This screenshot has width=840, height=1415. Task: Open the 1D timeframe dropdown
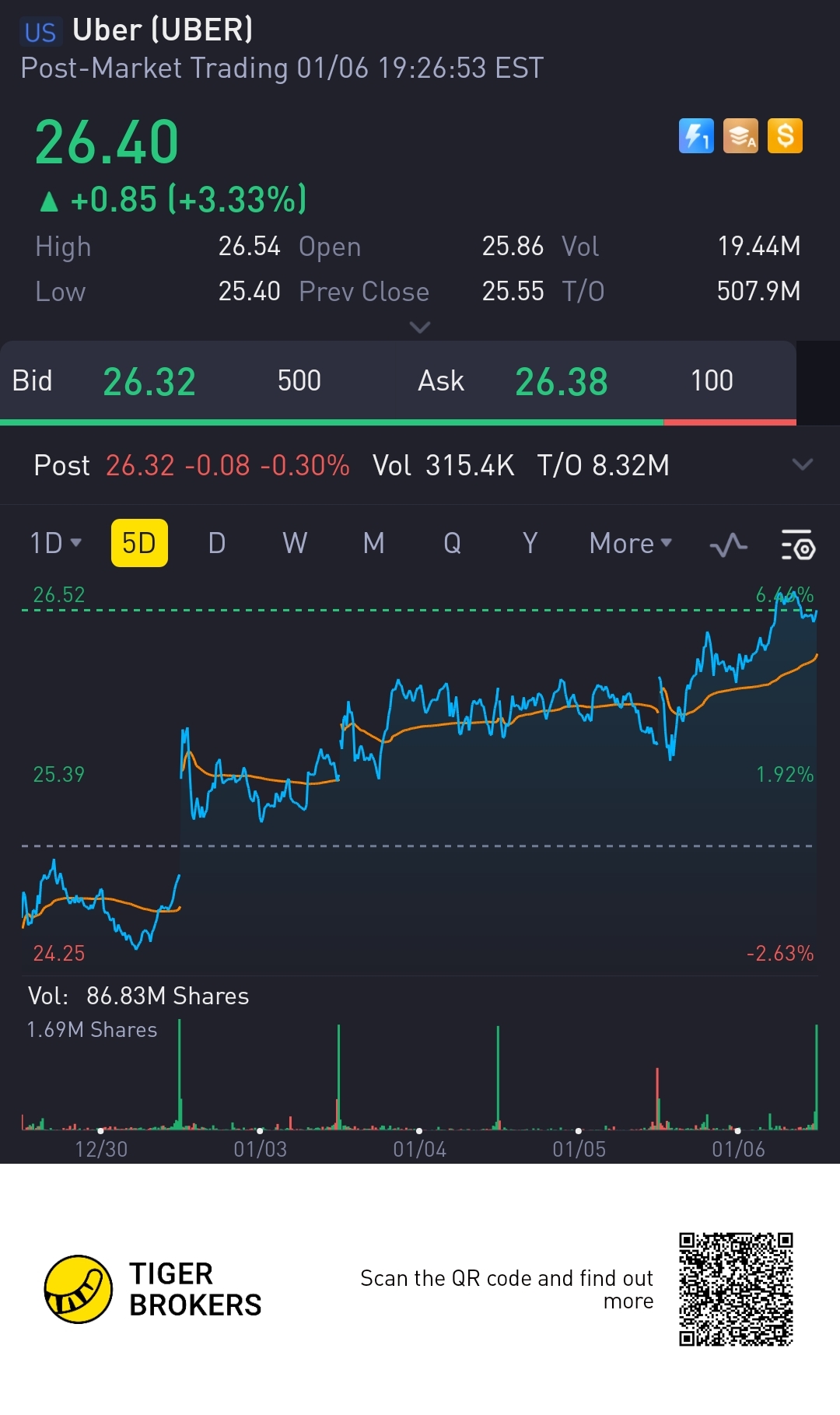tap(55, 543)
